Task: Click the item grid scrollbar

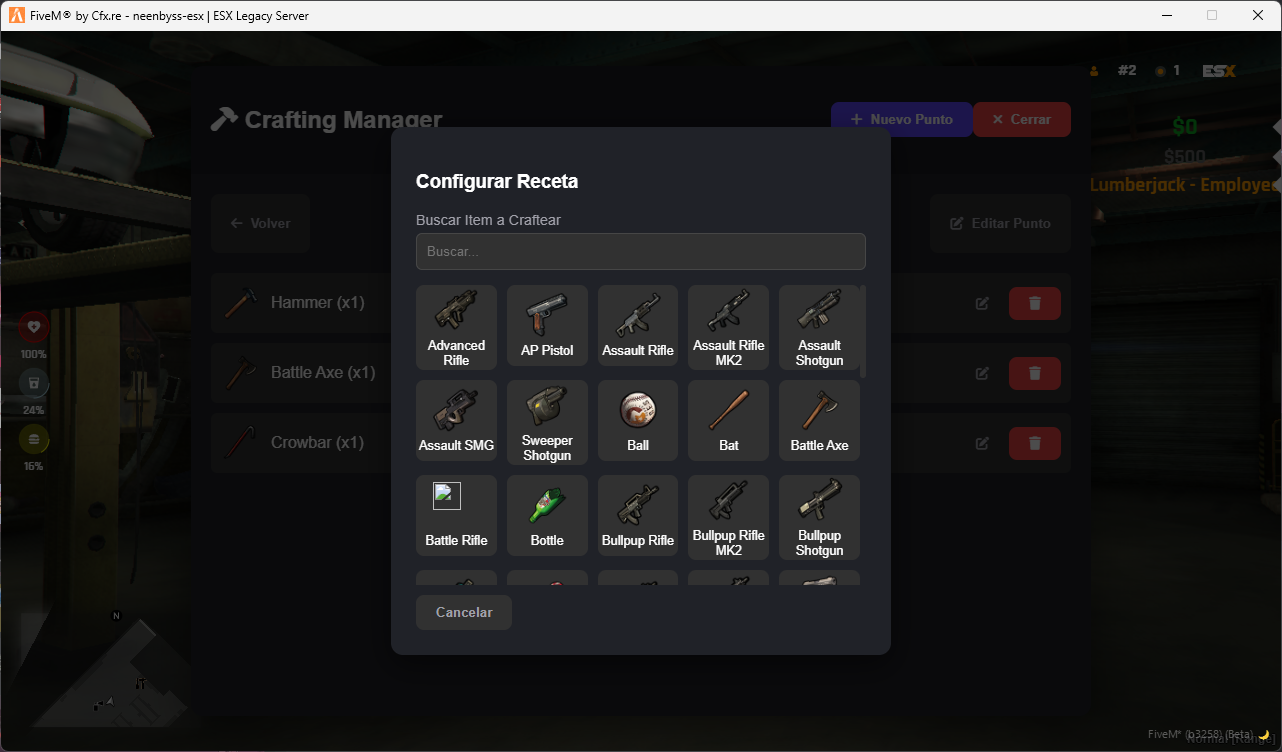Action: pyautogui.click(x=863, y=330)
